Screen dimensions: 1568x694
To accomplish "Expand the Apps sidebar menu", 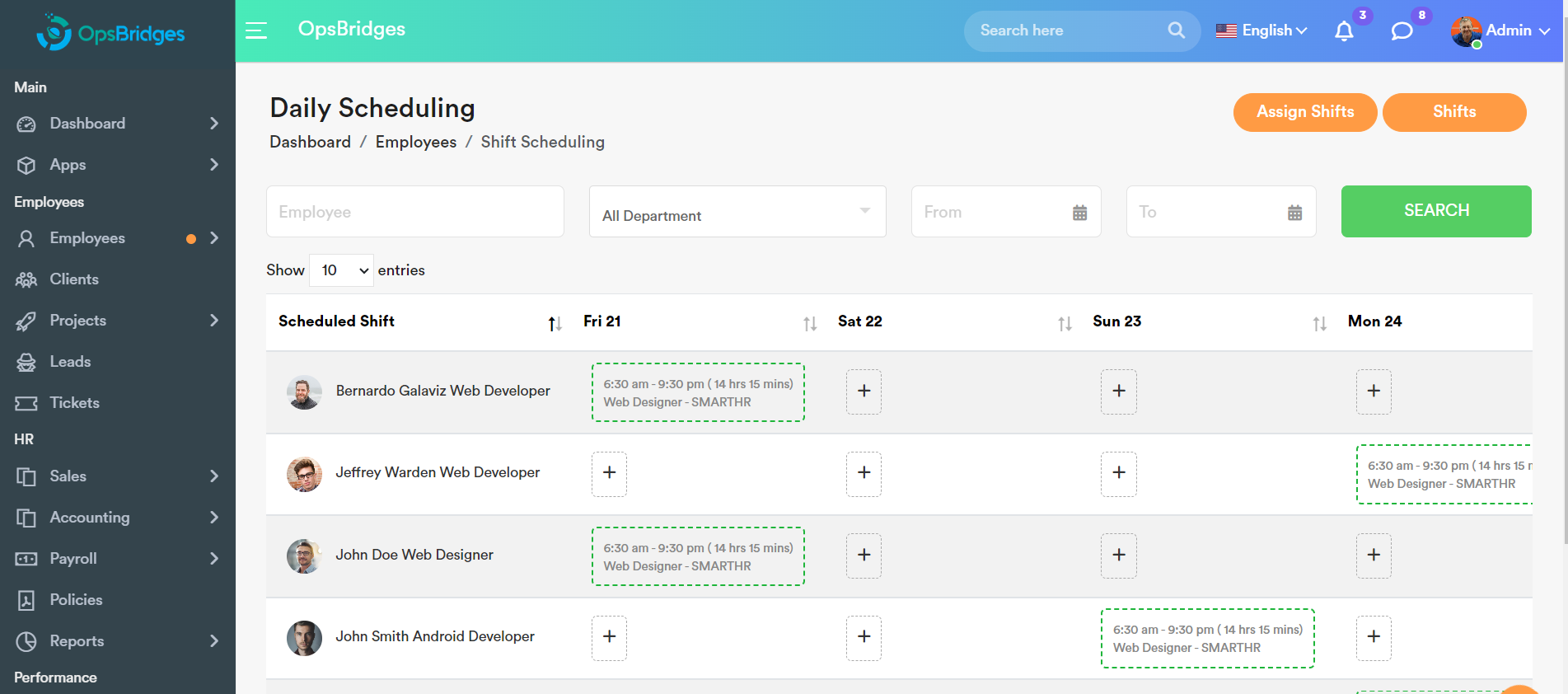I will coord(118,165).
